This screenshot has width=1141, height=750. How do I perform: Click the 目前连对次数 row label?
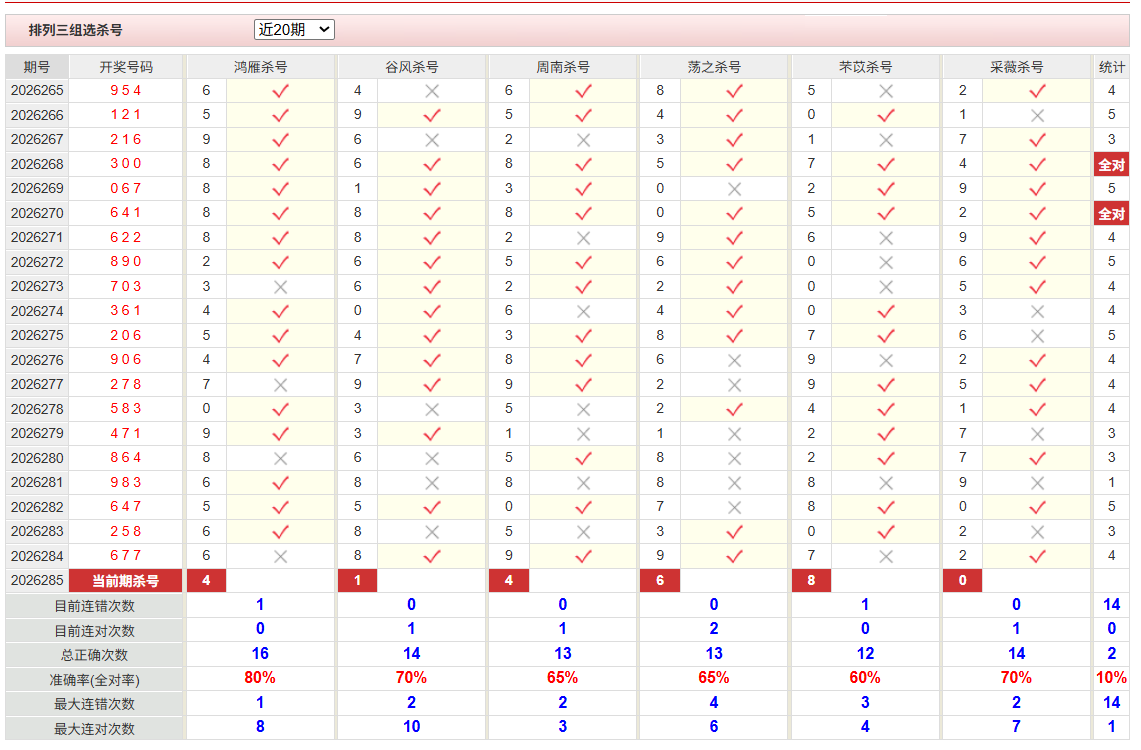coord(95,631)
